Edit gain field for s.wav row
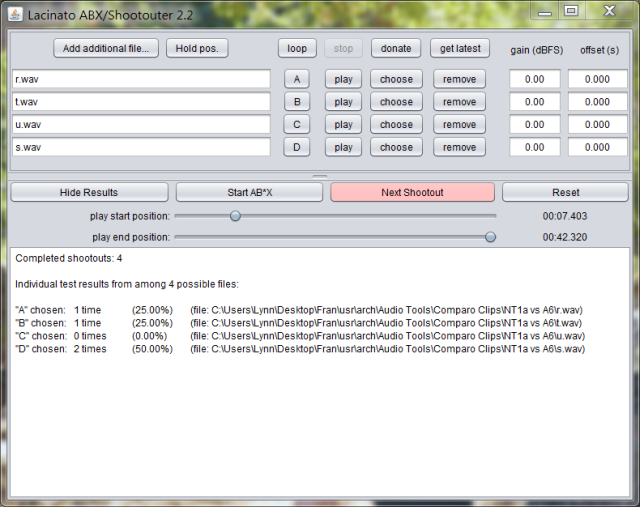Screen dimensions: 640x507 535,147
